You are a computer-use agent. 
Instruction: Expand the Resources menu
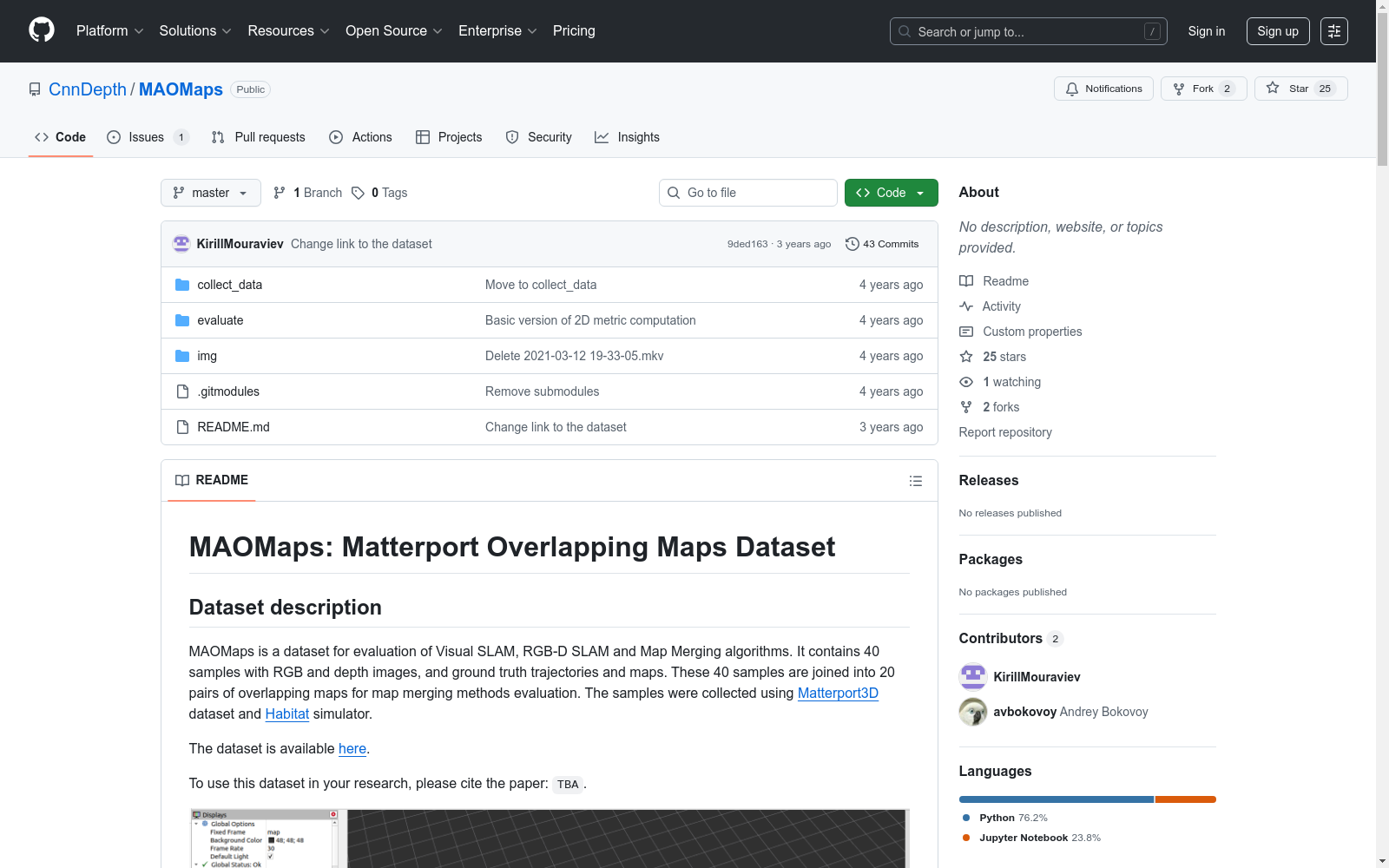[288, 30]
